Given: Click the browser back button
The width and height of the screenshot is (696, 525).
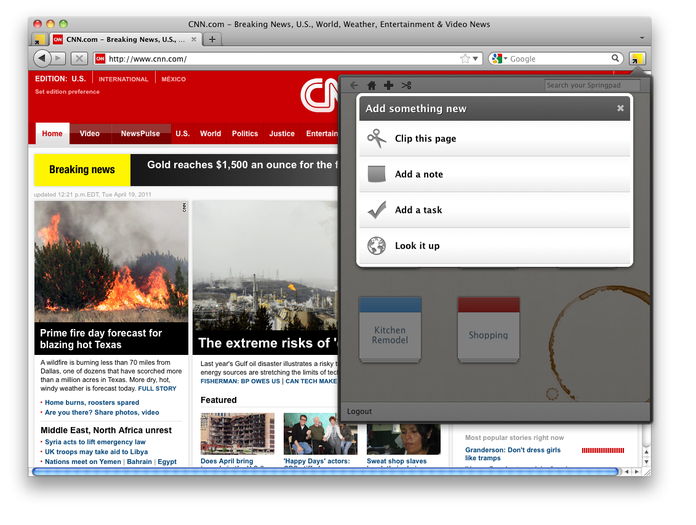Looking at the screenshot, I should tap(42, 59).
